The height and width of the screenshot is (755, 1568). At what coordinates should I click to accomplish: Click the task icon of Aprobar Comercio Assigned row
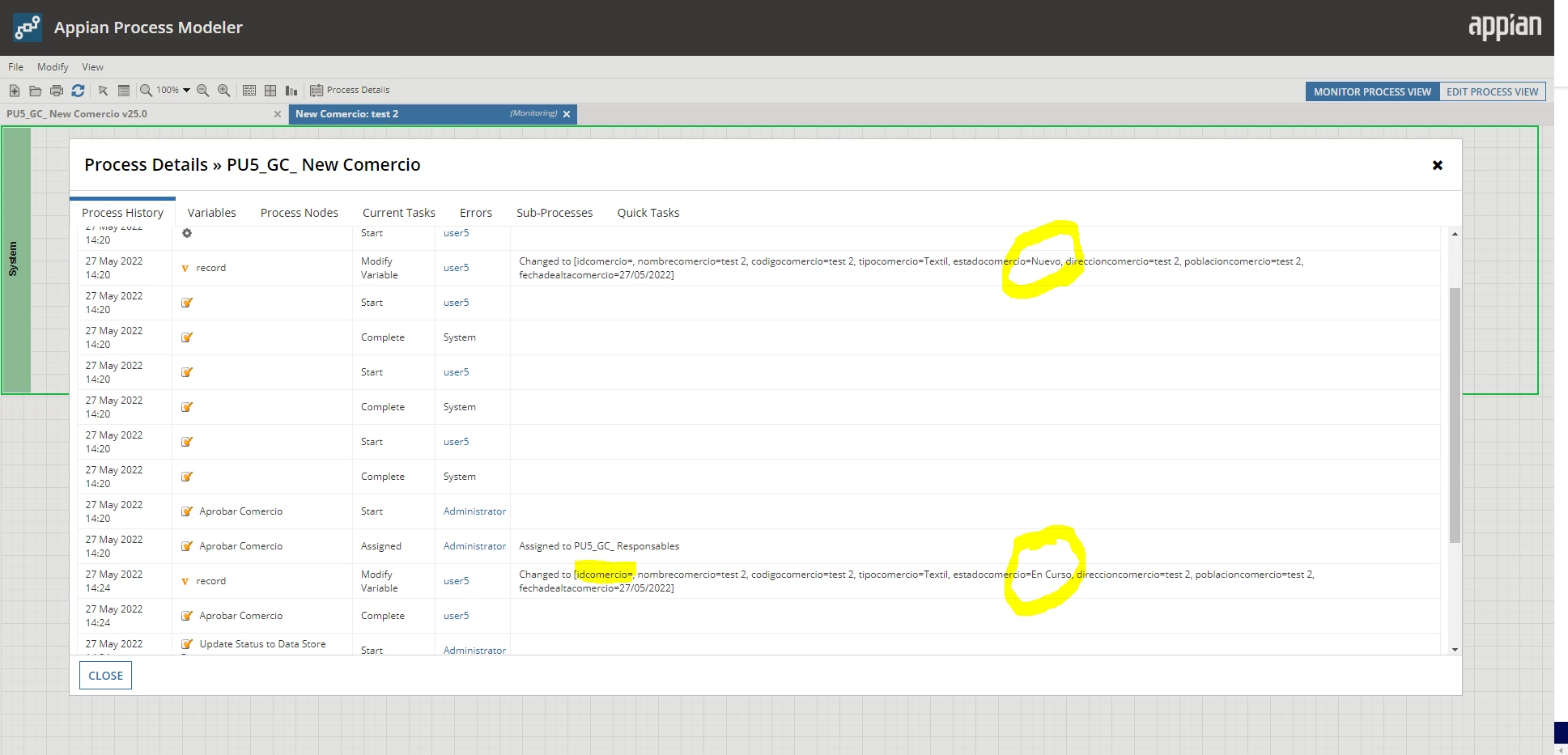pyautogui.click(x=187, y=546)
